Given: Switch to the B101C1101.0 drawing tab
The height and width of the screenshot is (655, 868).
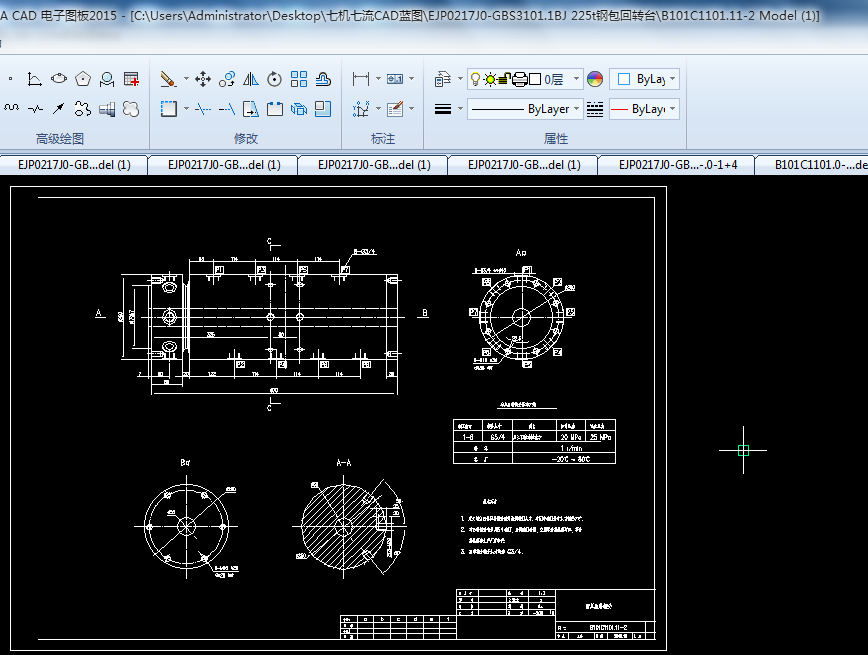Looking at the screenshot, I should tap(810, 165).
